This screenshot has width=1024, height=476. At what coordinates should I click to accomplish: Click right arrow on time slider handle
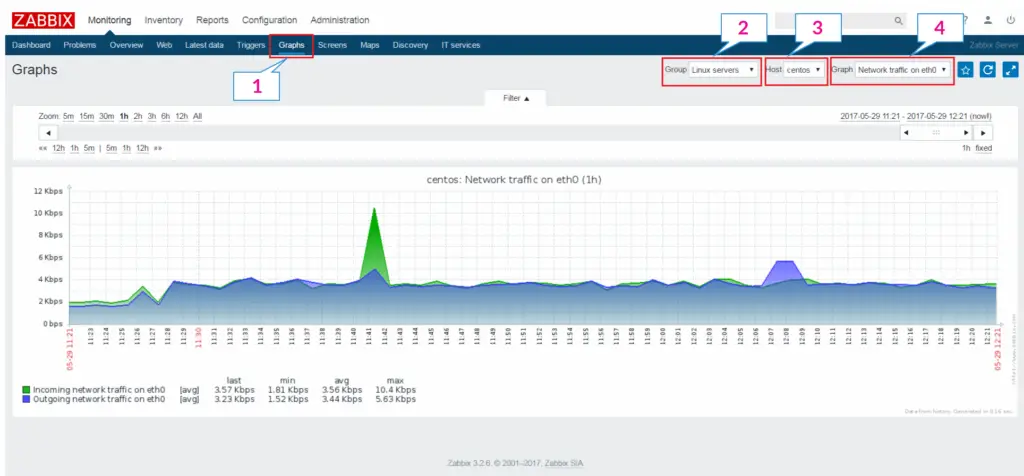tap(966, 133)
